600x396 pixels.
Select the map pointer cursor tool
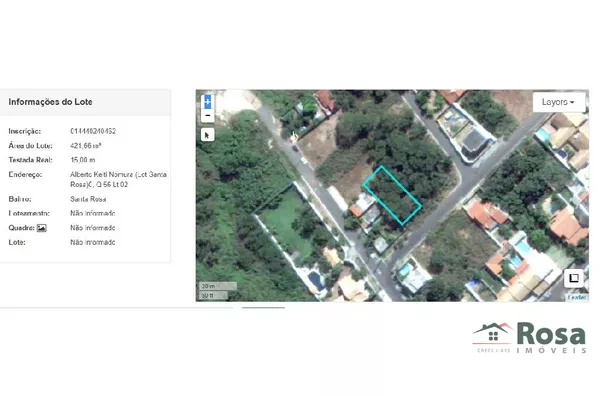click(207, 135)
